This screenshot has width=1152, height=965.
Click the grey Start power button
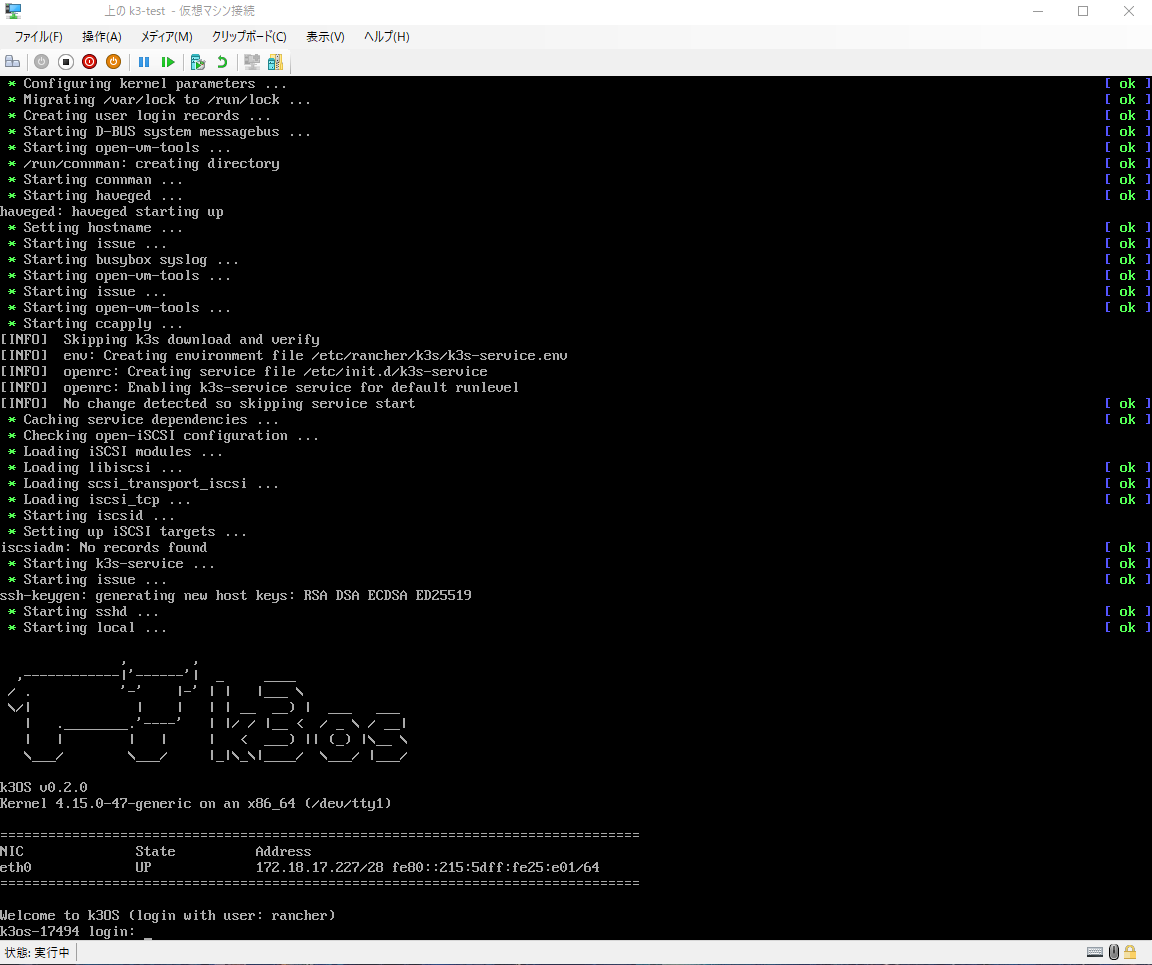(42, 62)
